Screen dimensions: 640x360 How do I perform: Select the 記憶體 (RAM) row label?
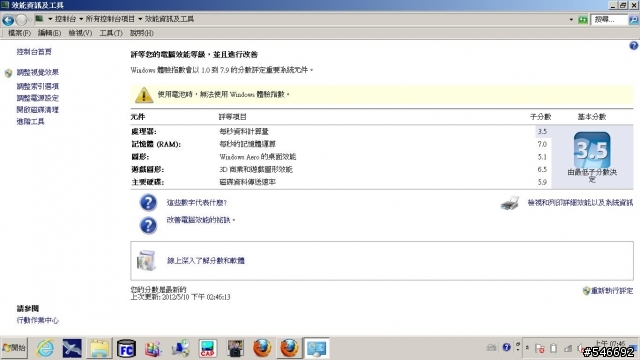click(x=156, y=144)
